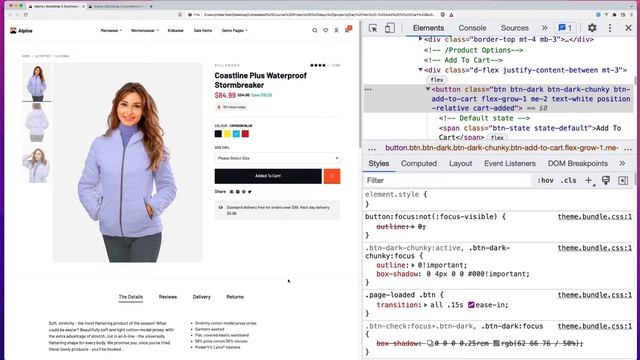Toggle rendering emulations paintbrush icon
This screenshot has width=640, height=360.
[606, 180]
